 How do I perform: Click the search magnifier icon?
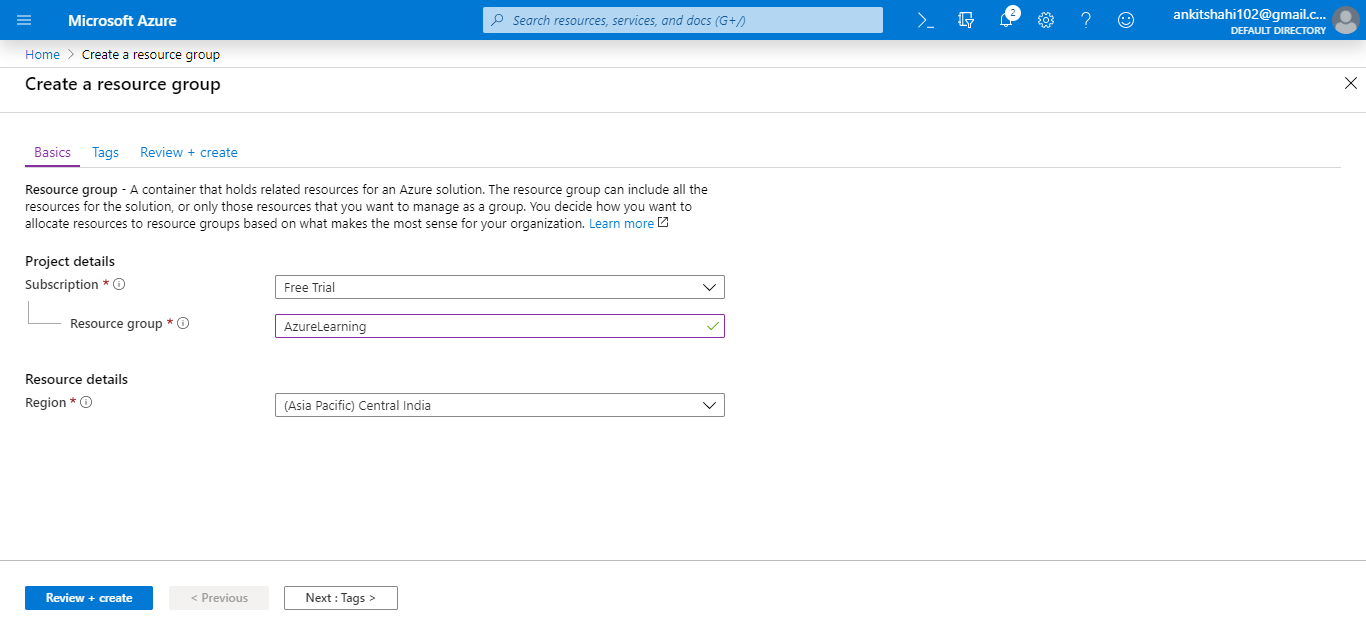click(x=498, y=20)
